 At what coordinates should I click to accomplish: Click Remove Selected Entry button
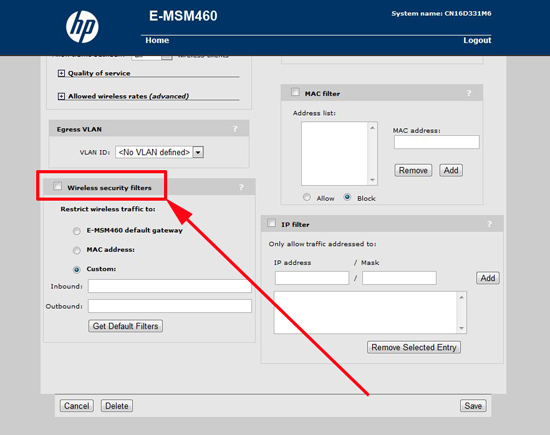pyautogui.click(x=414, y=347)
